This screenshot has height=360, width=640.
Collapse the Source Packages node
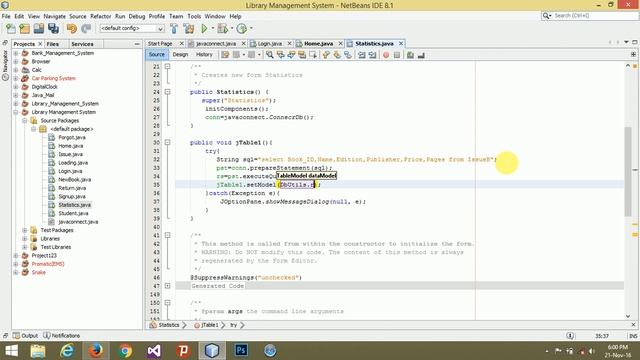coord(24,120)
